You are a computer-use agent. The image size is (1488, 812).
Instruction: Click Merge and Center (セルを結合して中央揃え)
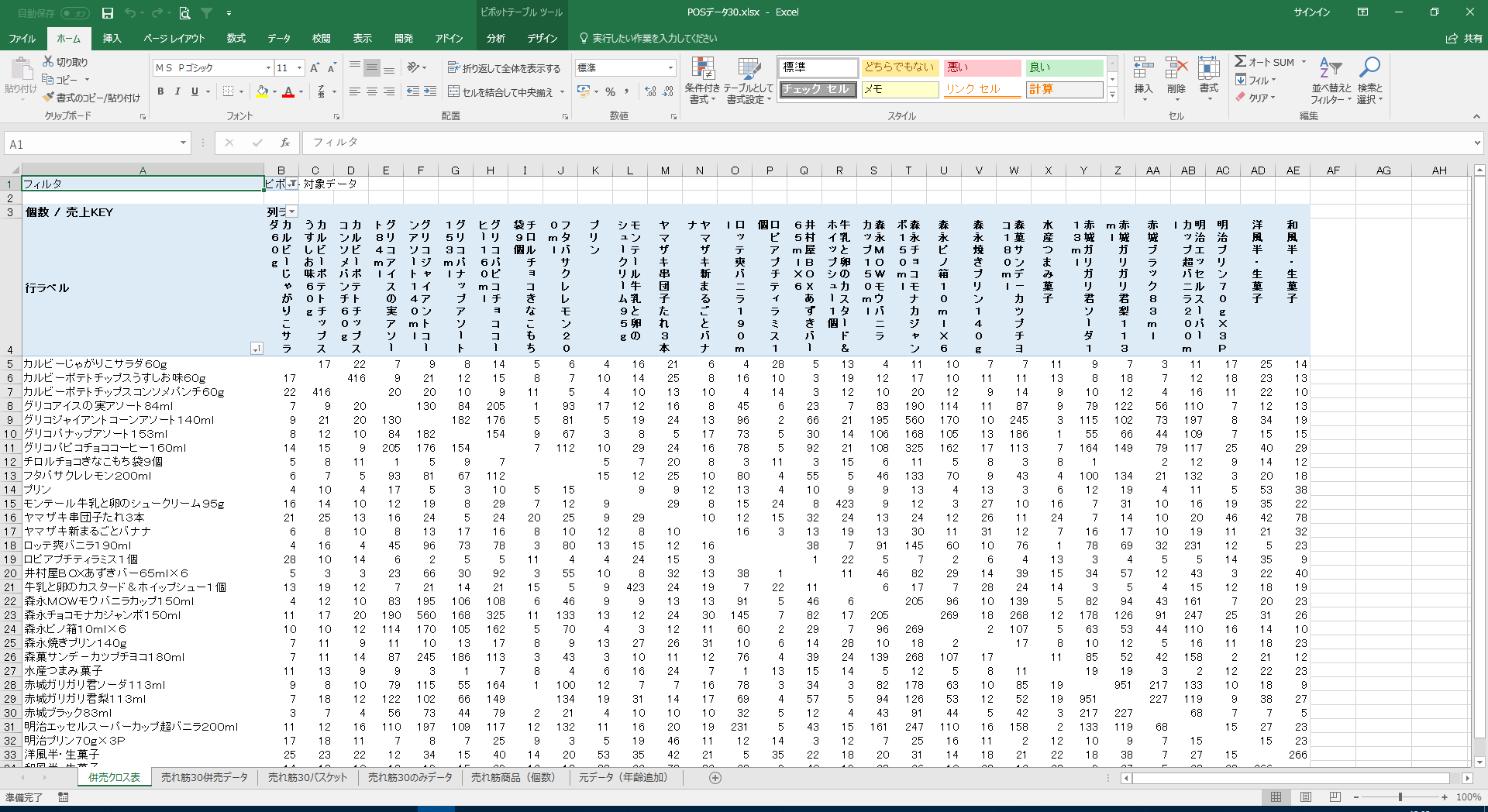coord(500,92)
